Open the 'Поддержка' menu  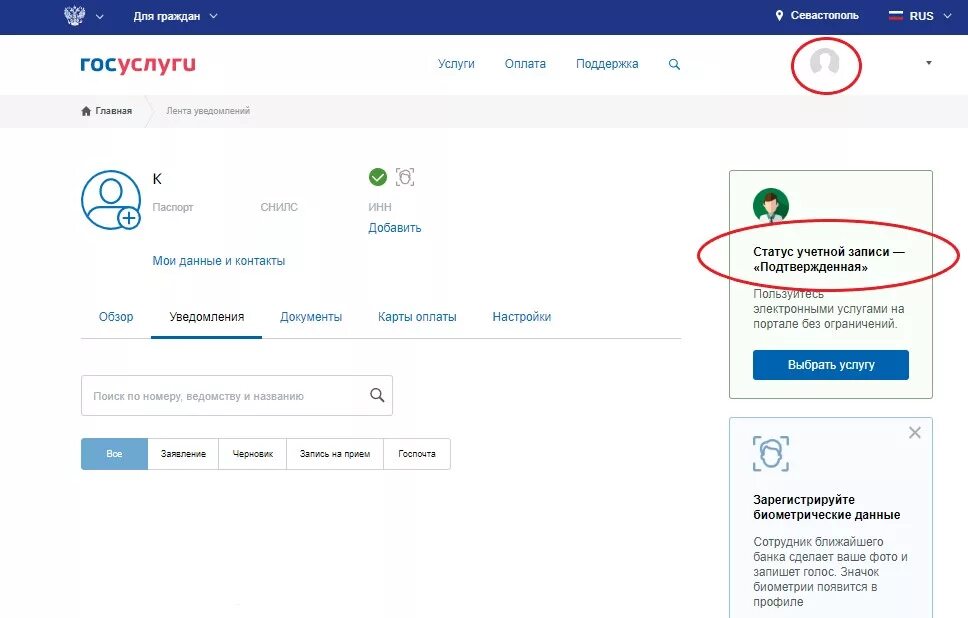[607, 64]
